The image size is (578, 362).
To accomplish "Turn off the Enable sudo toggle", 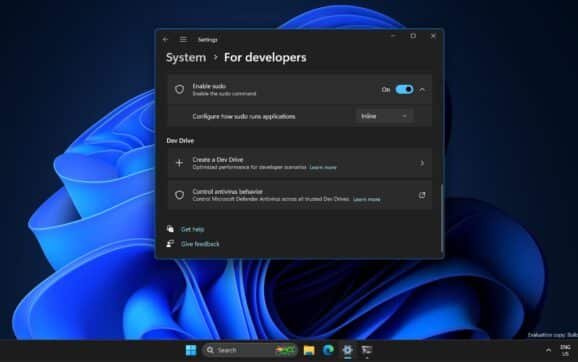I will [404, 90].
